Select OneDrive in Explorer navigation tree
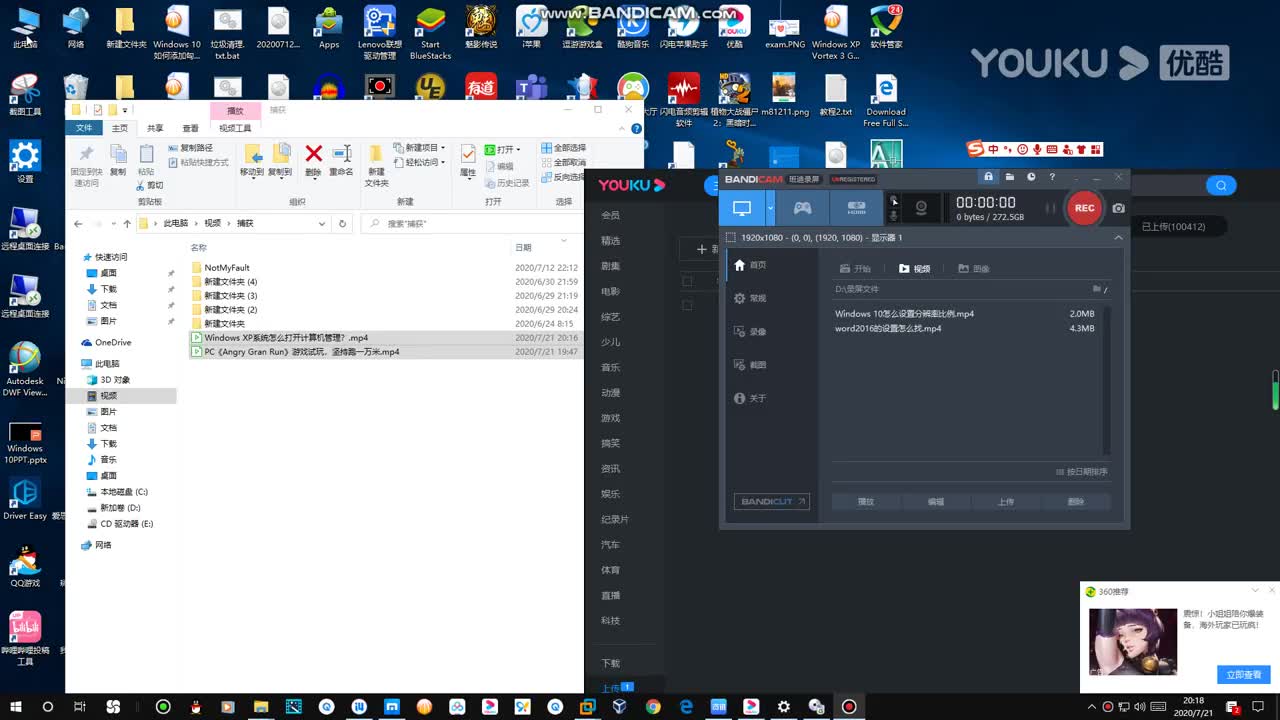This screenshot has width=1280, height=720. (113, 342)
